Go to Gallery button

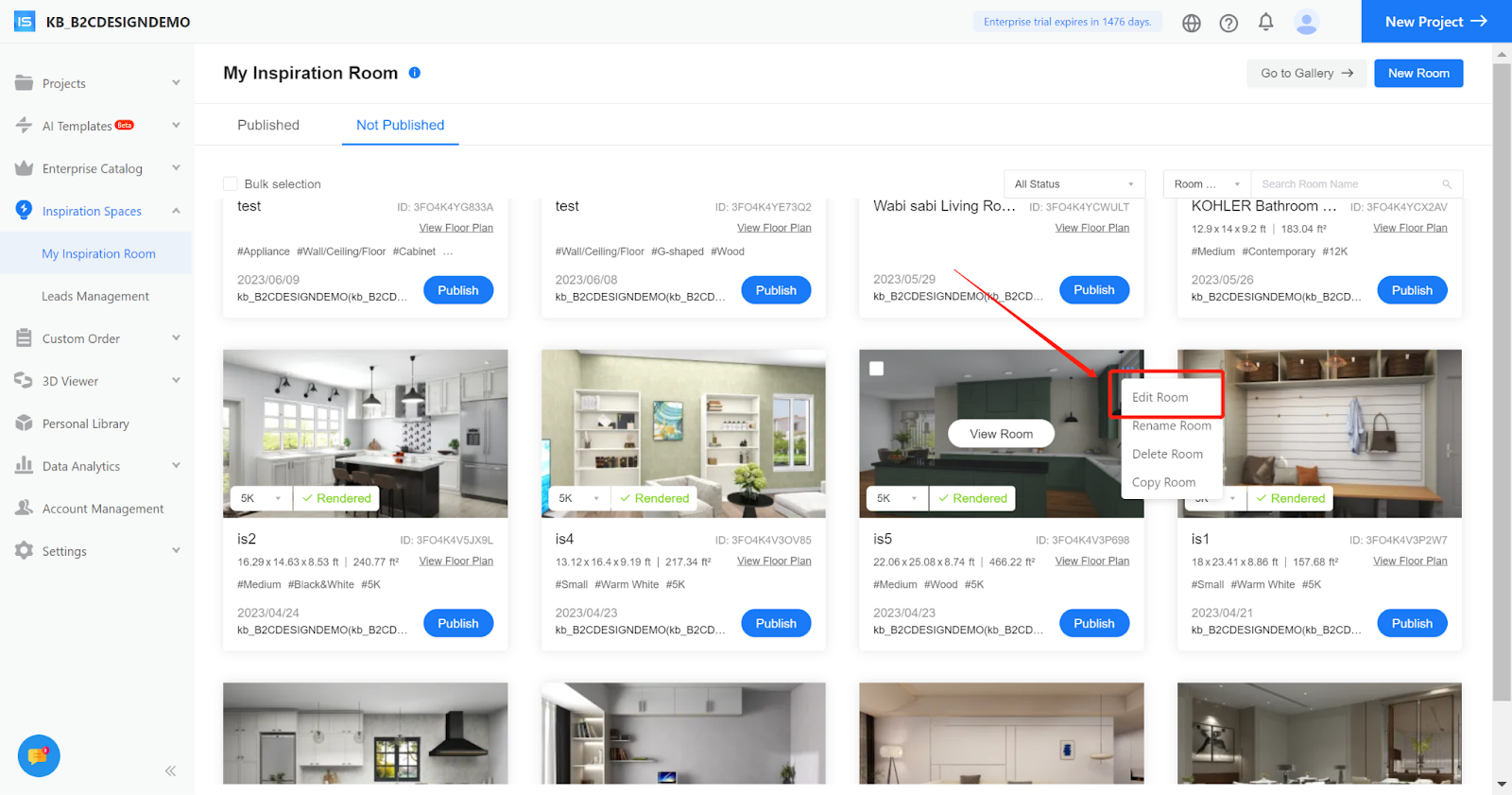click(1307, 73)
